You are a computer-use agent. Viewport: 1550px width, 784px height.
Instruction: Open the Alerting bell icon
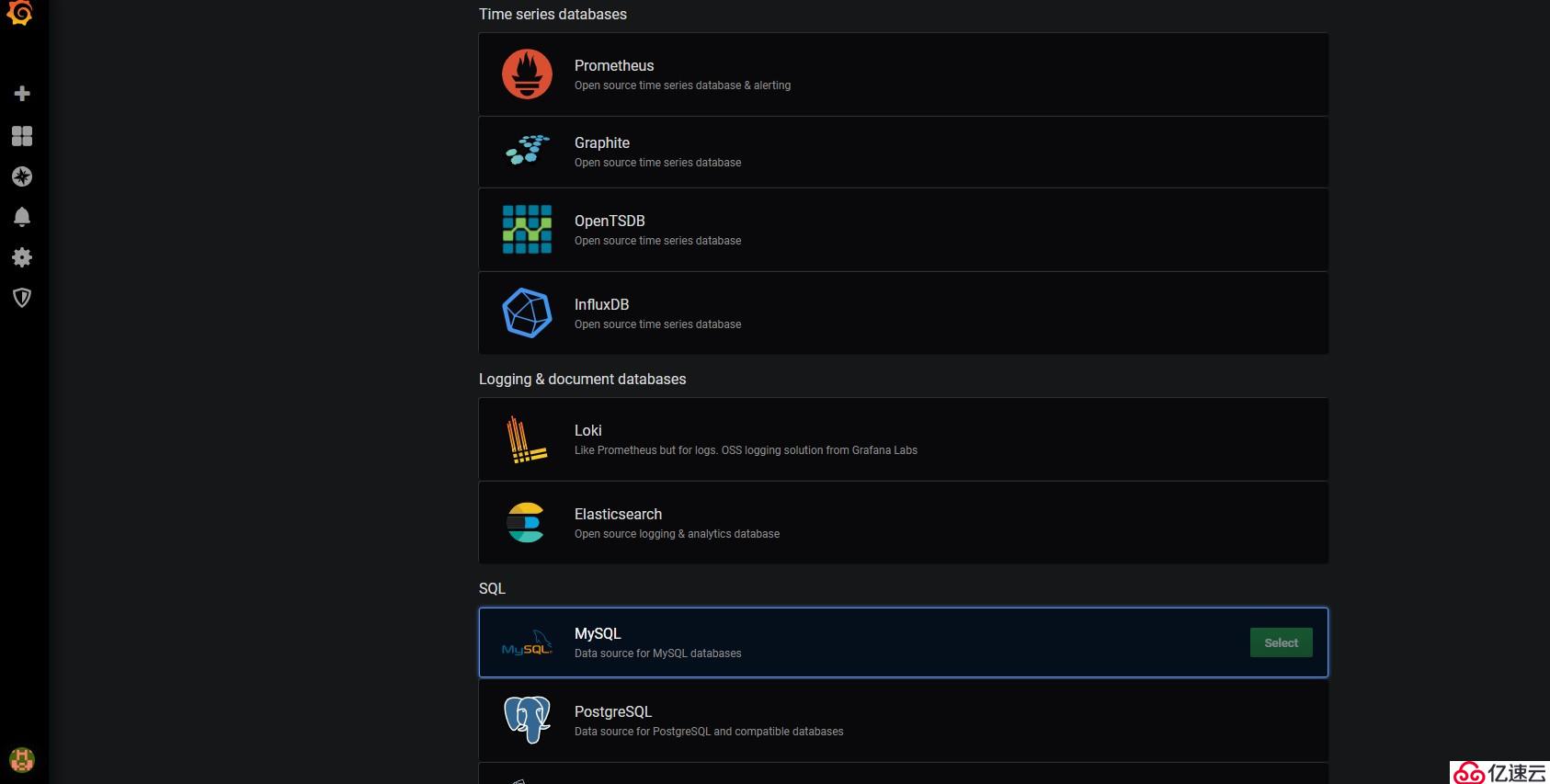coord(22,217)
